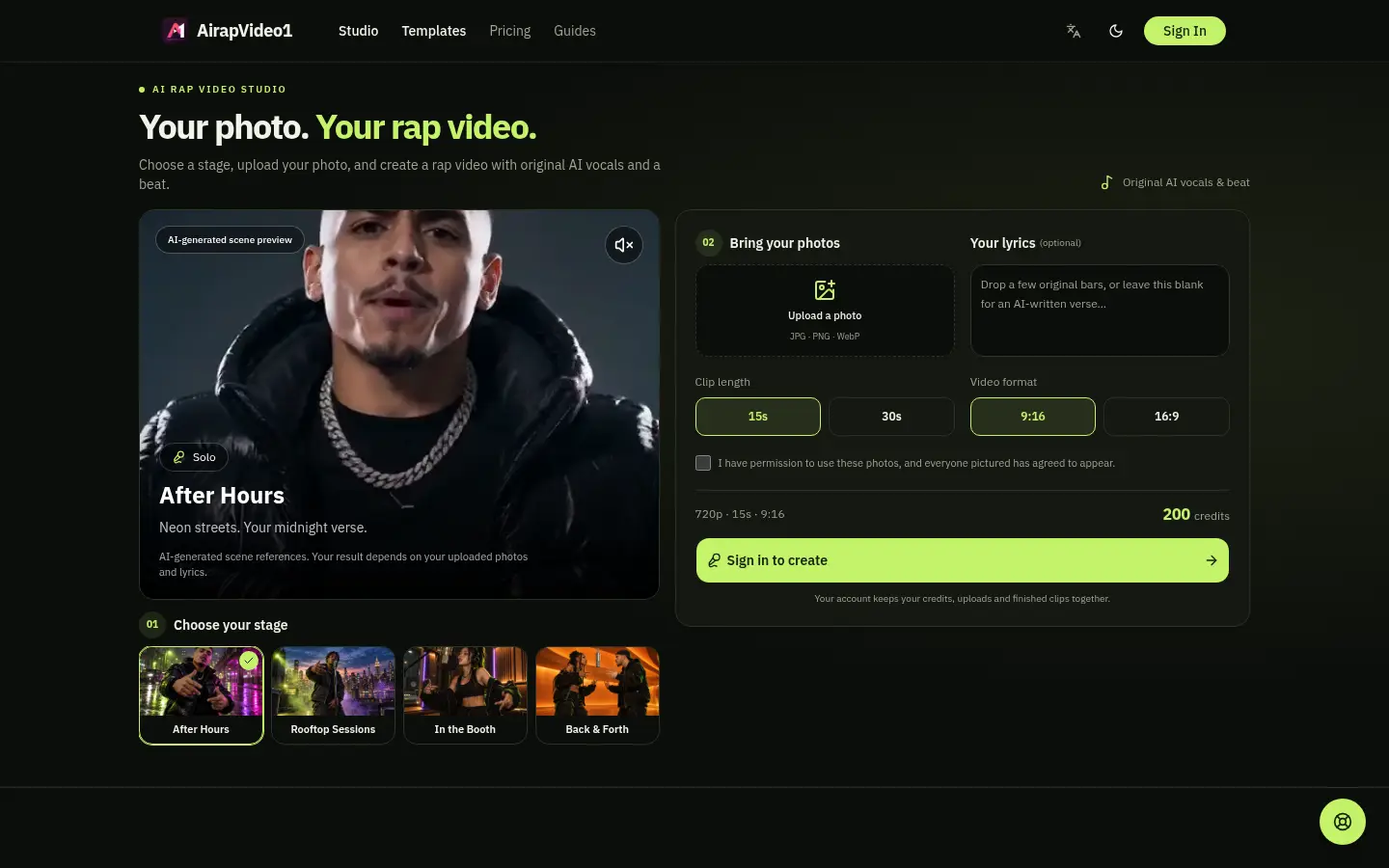Choose the 16:9 video format

click(x=1166, y=417)
